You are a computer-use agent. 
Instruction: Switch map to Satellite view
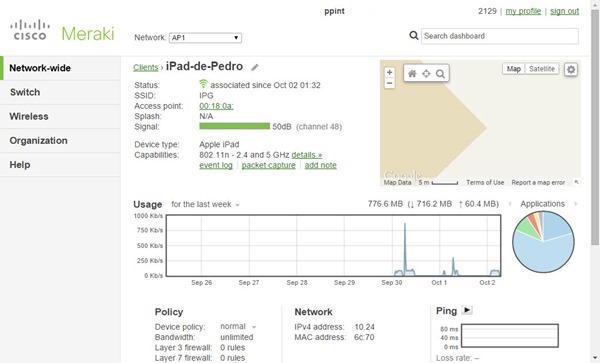click(542, 69)
